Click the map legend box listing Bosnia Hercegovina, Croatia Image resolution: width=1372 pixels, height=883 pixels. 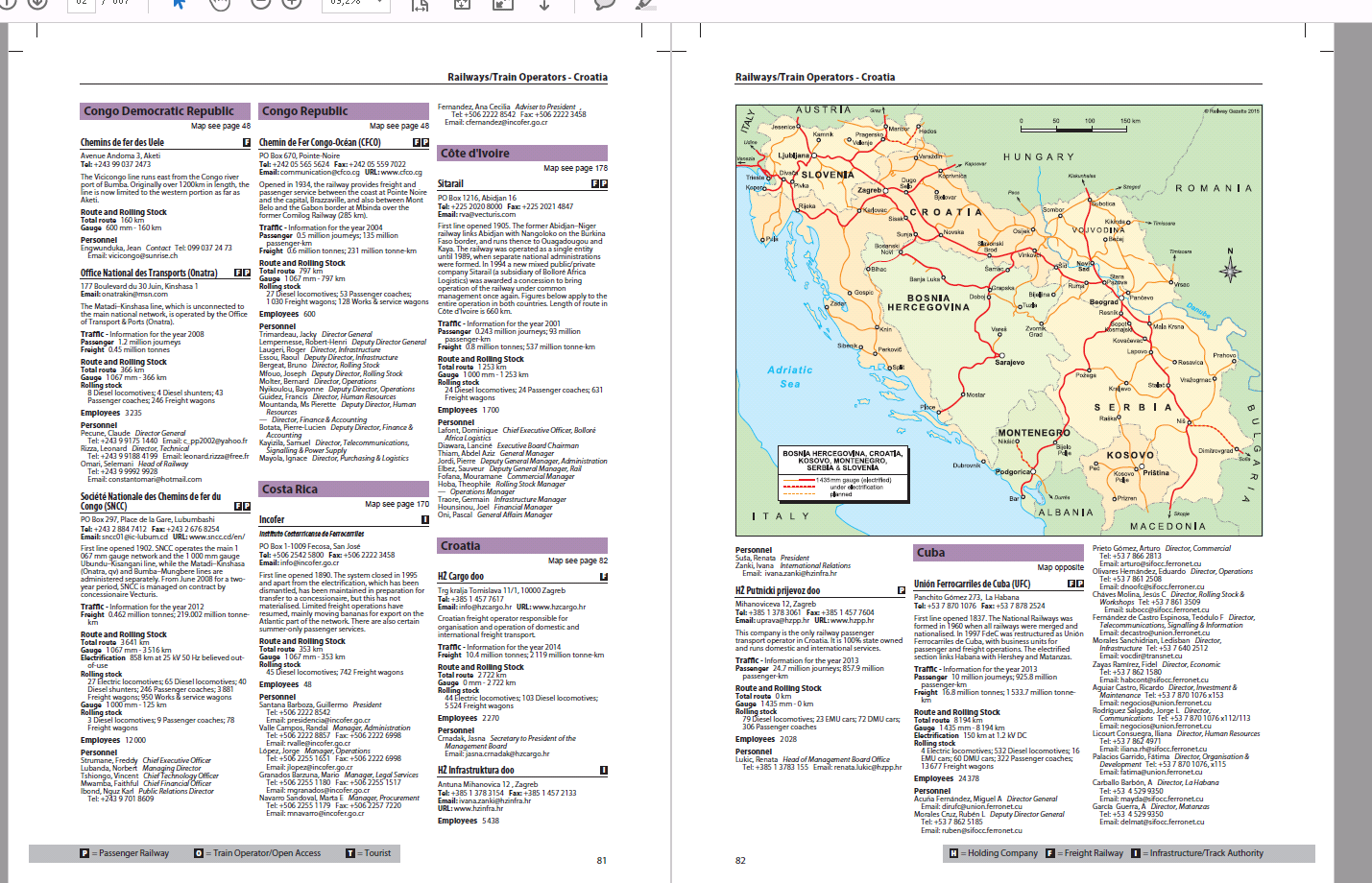tap(842, 473)
